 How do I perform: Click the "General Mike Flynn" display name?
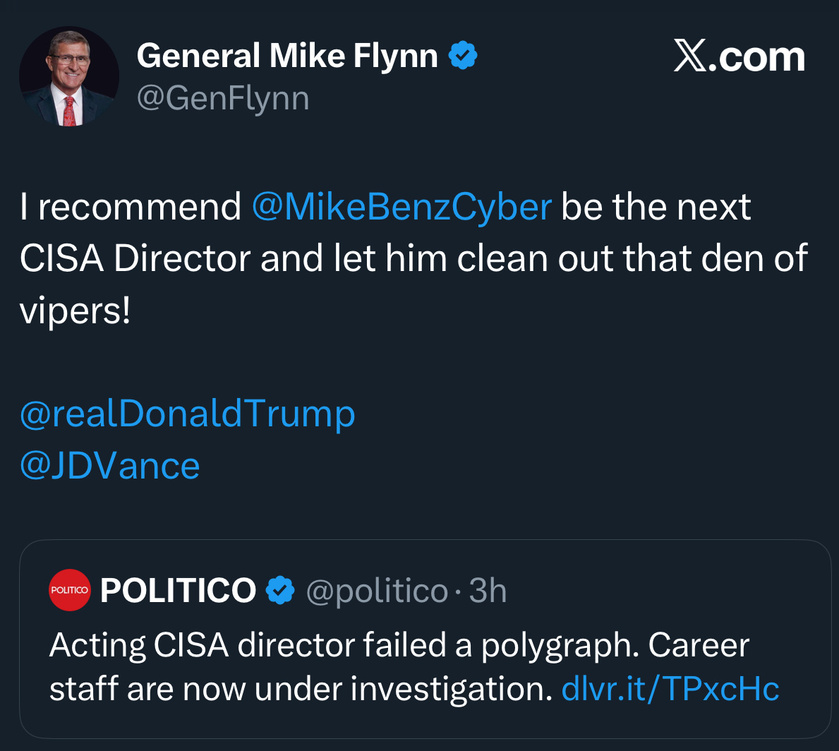286,56
